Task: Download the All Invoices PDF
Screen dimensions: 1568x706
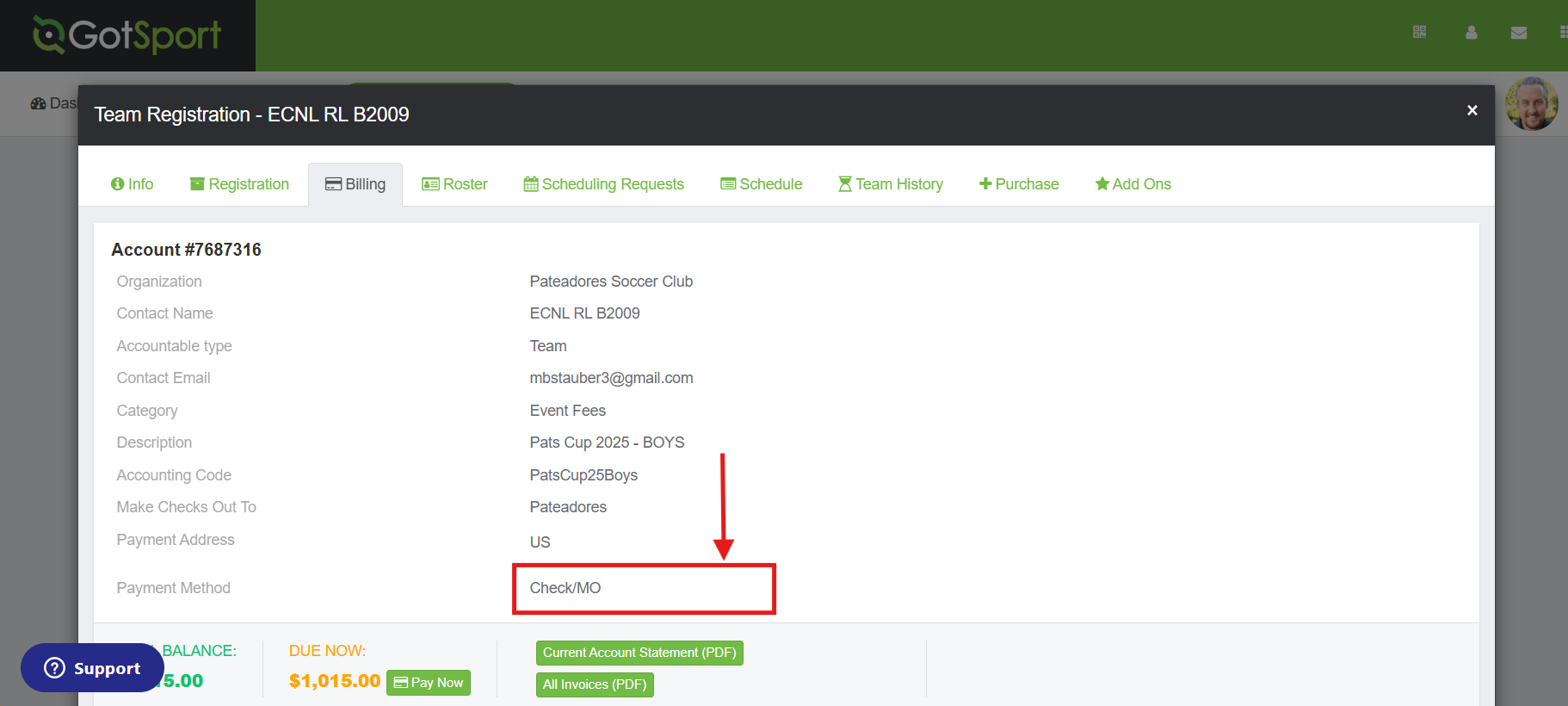Action: pyautogui.click(x=595, y=684)
